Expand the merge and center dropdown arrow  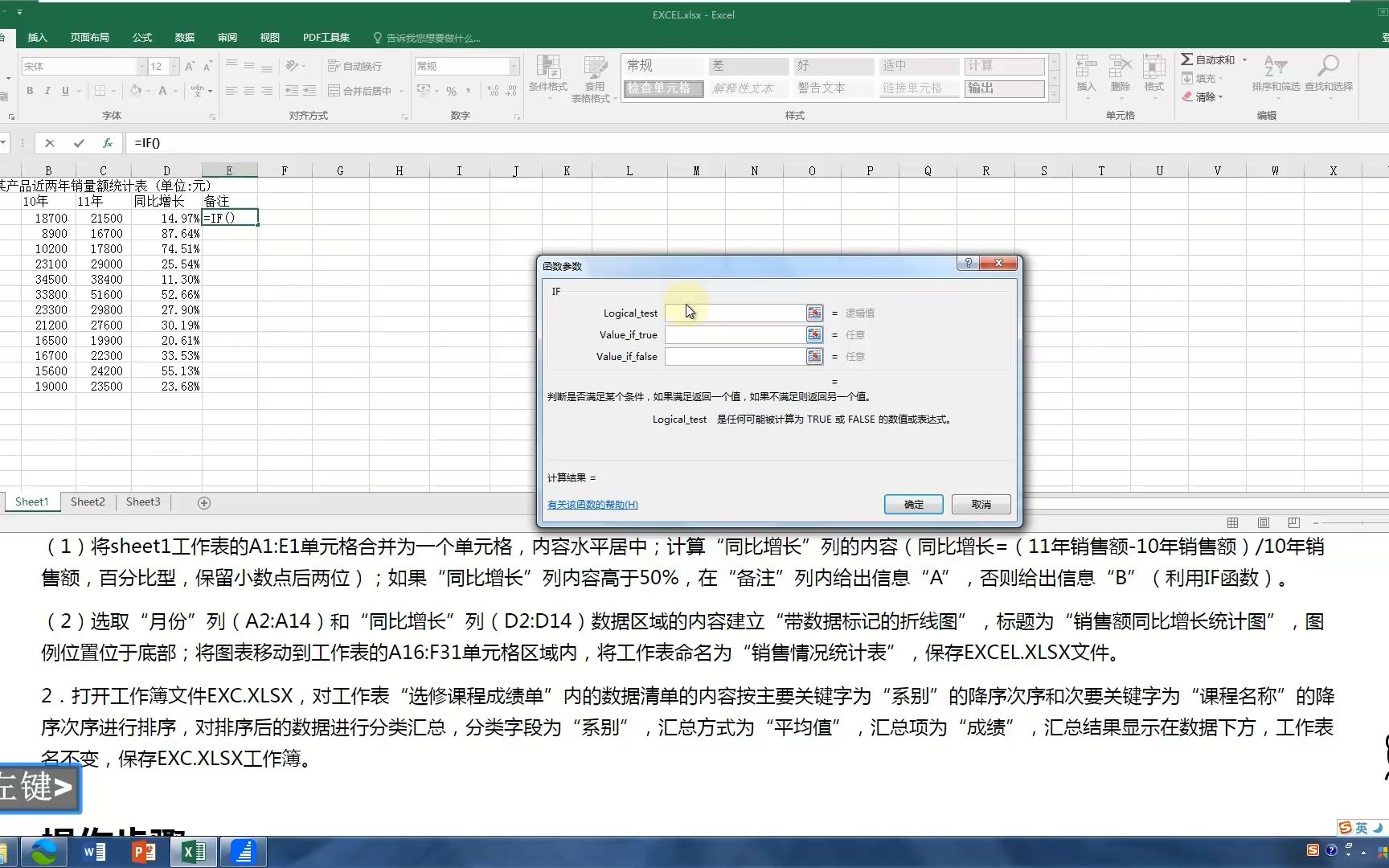pos(401,91)
